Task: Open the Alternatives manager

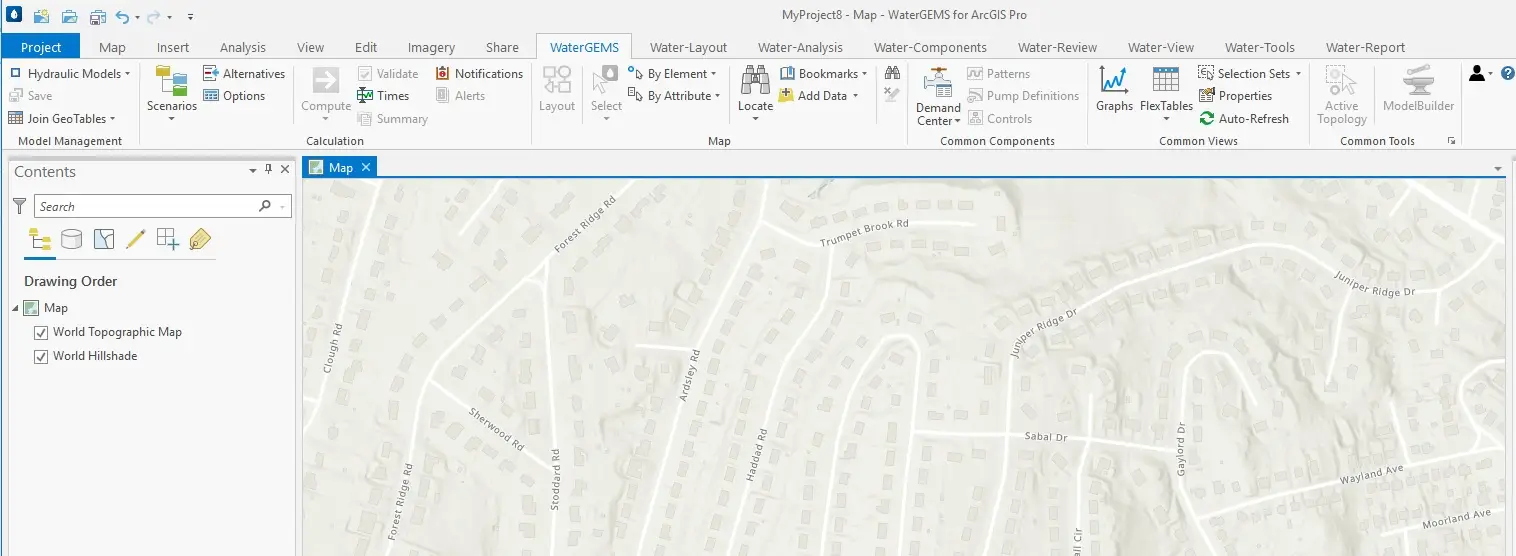Action: 244,74
